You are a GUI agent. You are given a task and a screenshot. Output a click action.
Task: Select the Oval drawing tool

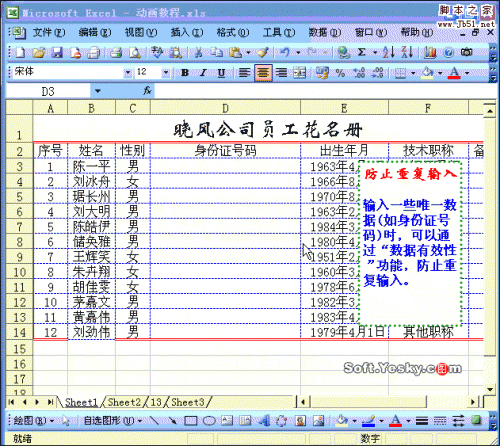(x=209, y=421)
